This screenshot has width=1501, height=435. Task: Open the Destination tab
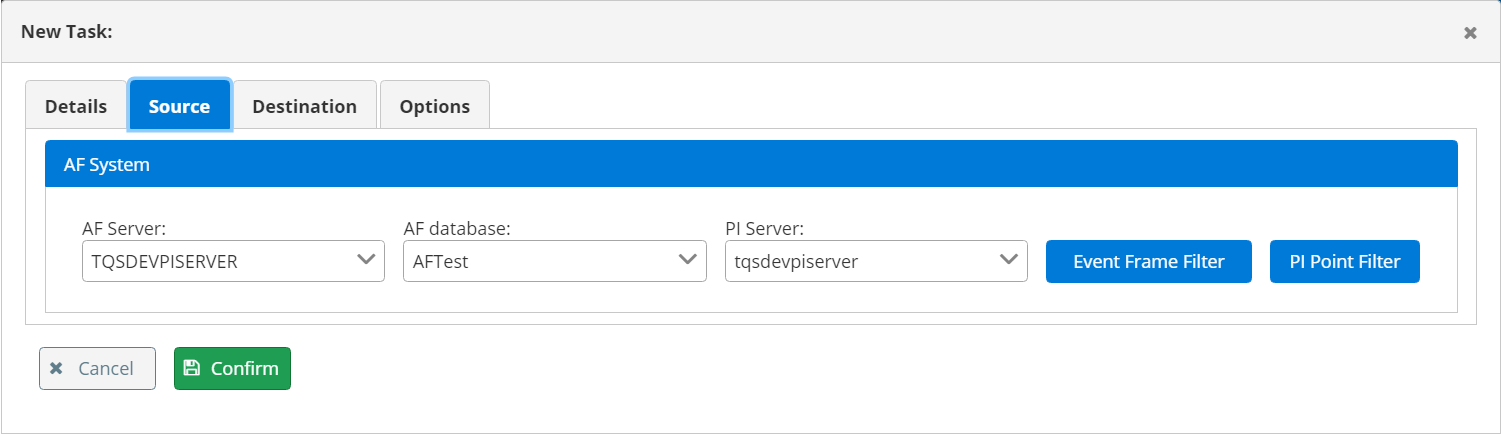pos(304,106)
